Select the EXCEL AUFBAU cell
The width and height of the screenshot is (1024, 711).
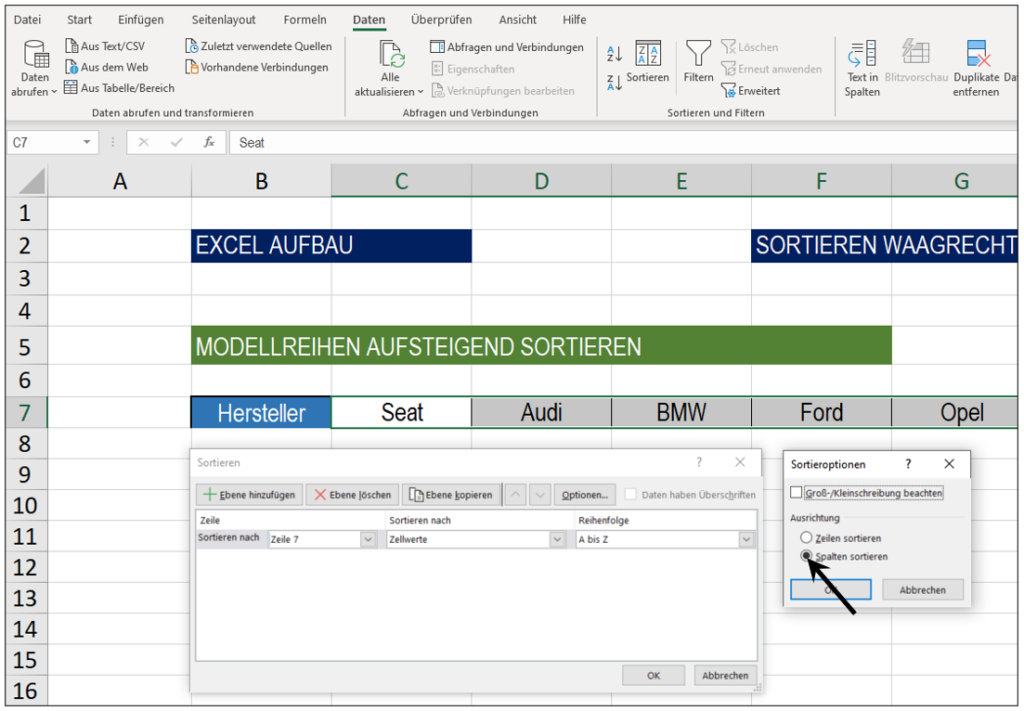click(331, 245)
